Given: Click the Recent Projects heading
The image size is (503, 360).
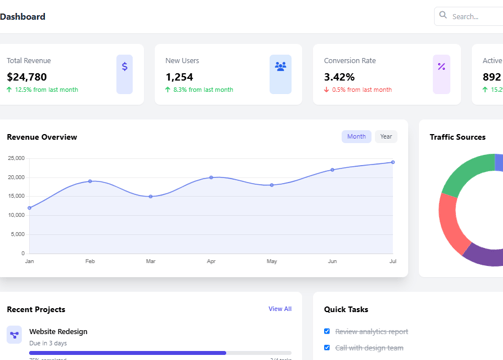Looking at the screenshot, I should [x=36, y=309].
